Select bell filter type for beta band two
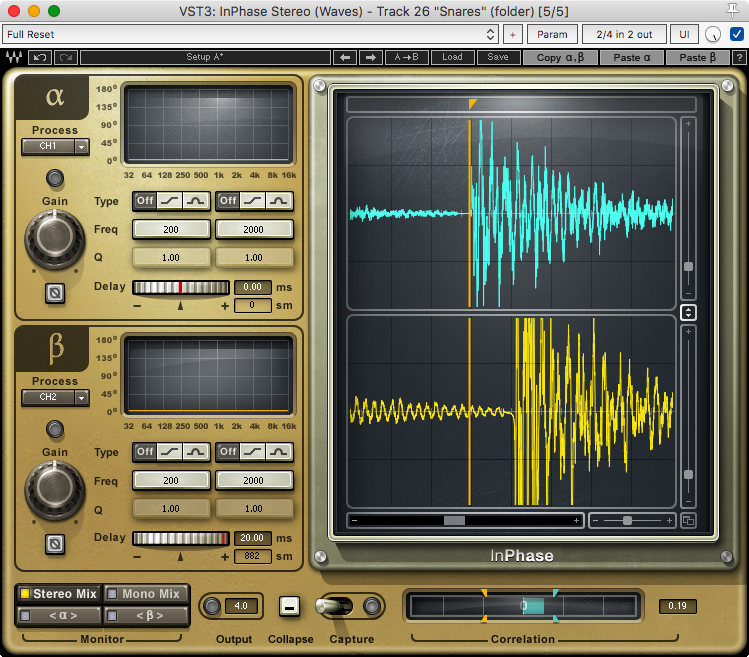This screenshot has width=749, height=657. (x=279, y=452)
